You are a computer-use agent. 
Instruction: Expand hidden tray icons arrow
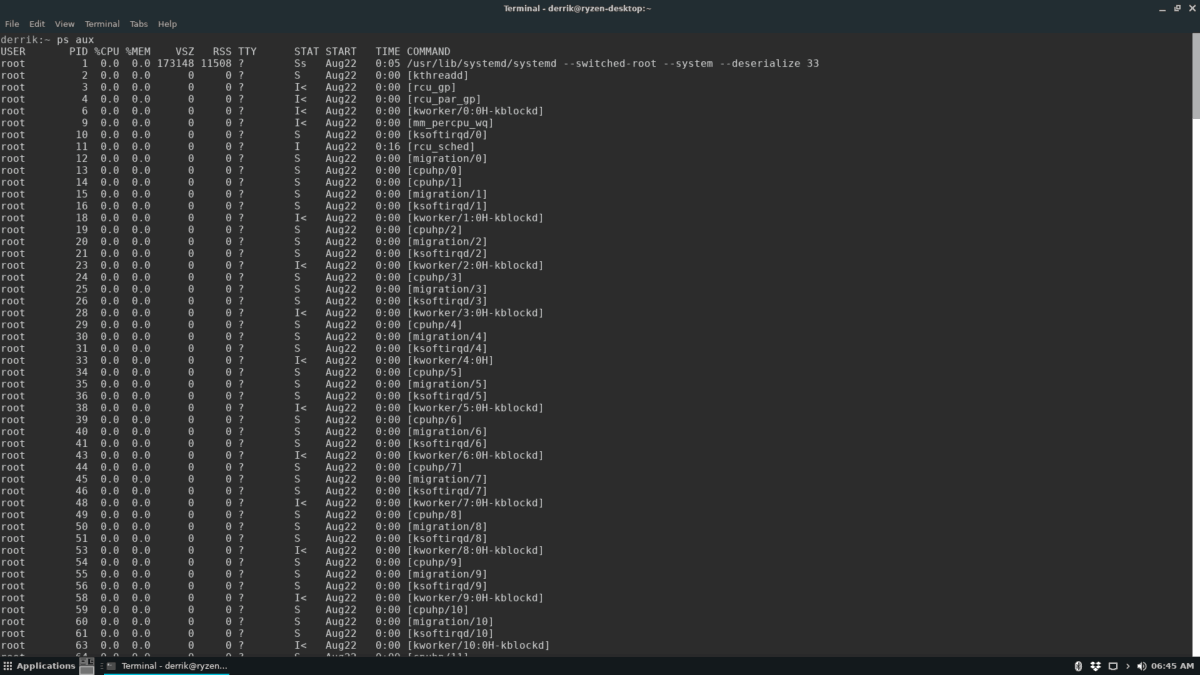(1128, 666)
